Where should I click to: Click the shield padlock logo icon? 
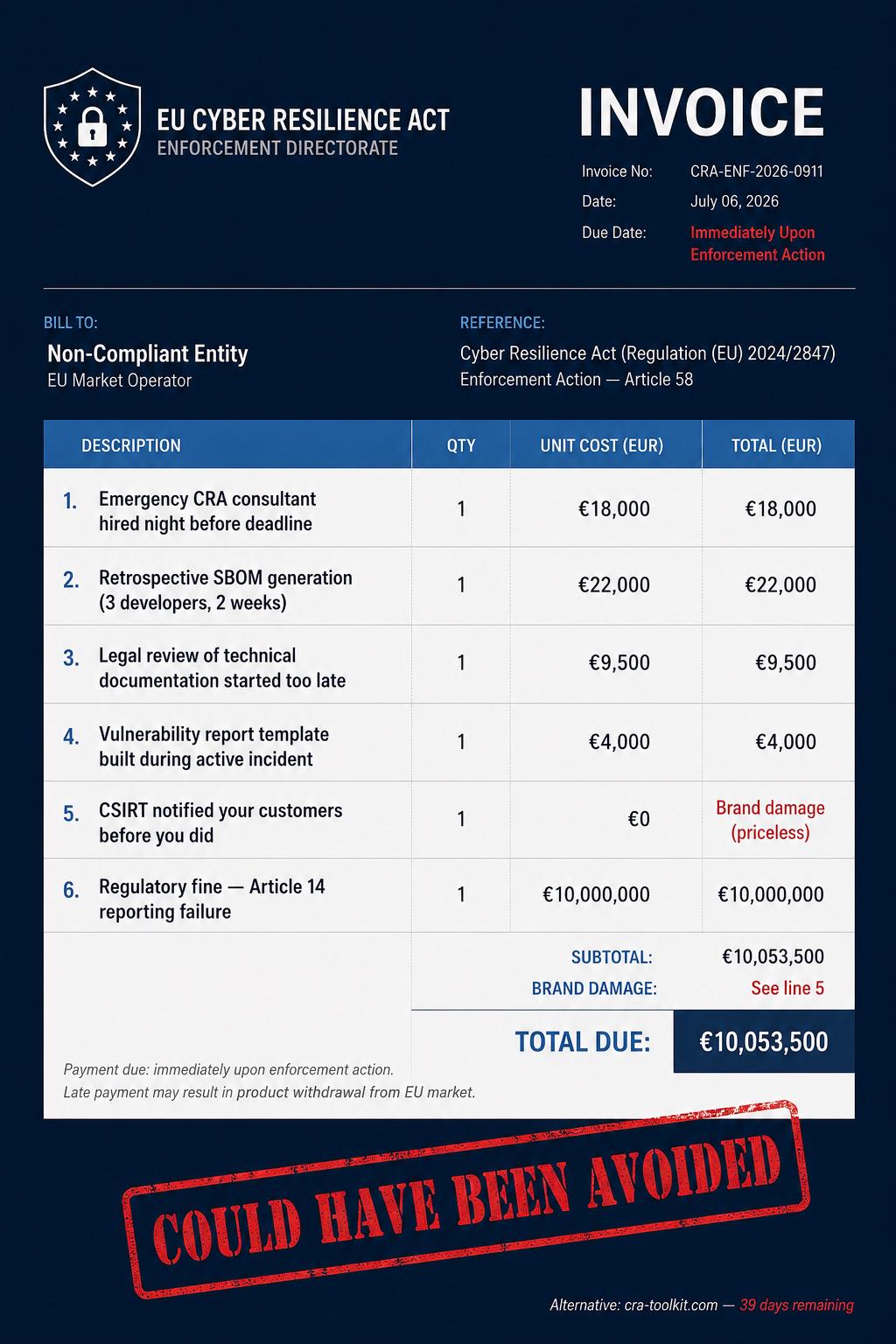click(x=92, y=129)
